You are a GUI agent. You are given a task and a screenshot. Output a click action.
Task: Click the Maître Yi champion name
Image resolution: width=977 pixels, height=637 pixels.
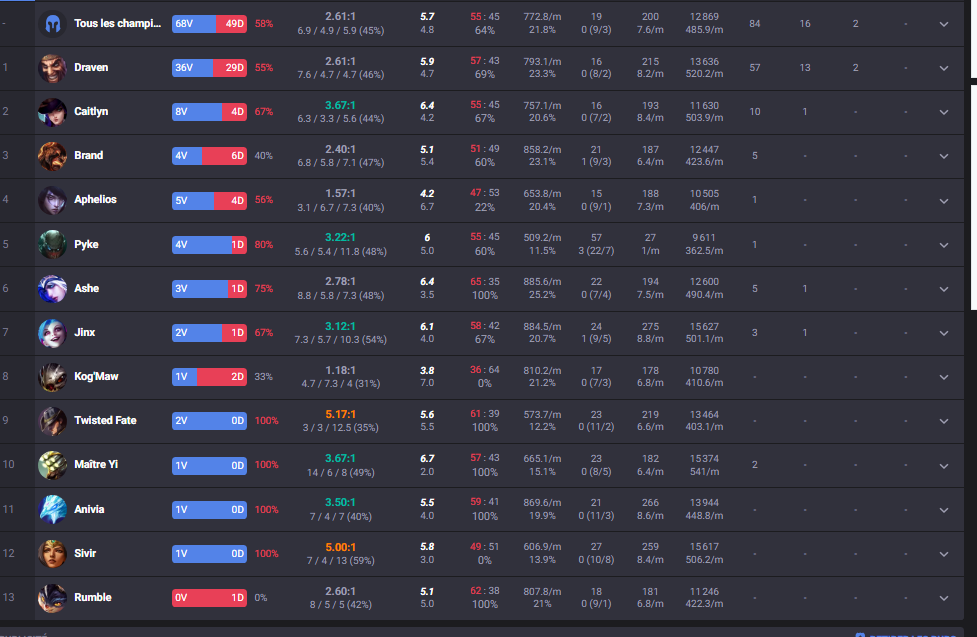96,464
